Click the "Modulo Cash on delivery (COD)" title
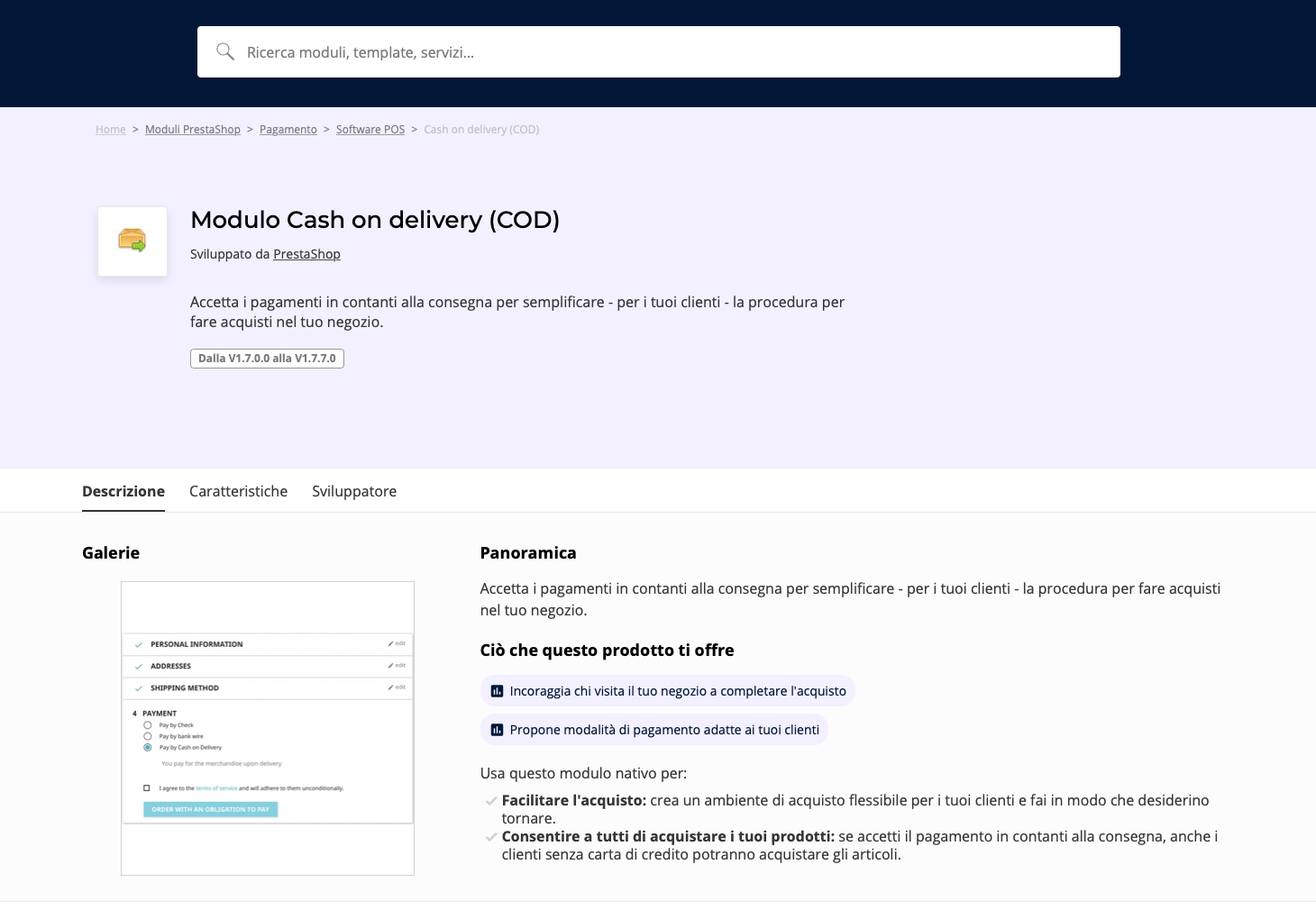Image resolution: width=1316 pixels, height=910 pixels. click(375, 220)
